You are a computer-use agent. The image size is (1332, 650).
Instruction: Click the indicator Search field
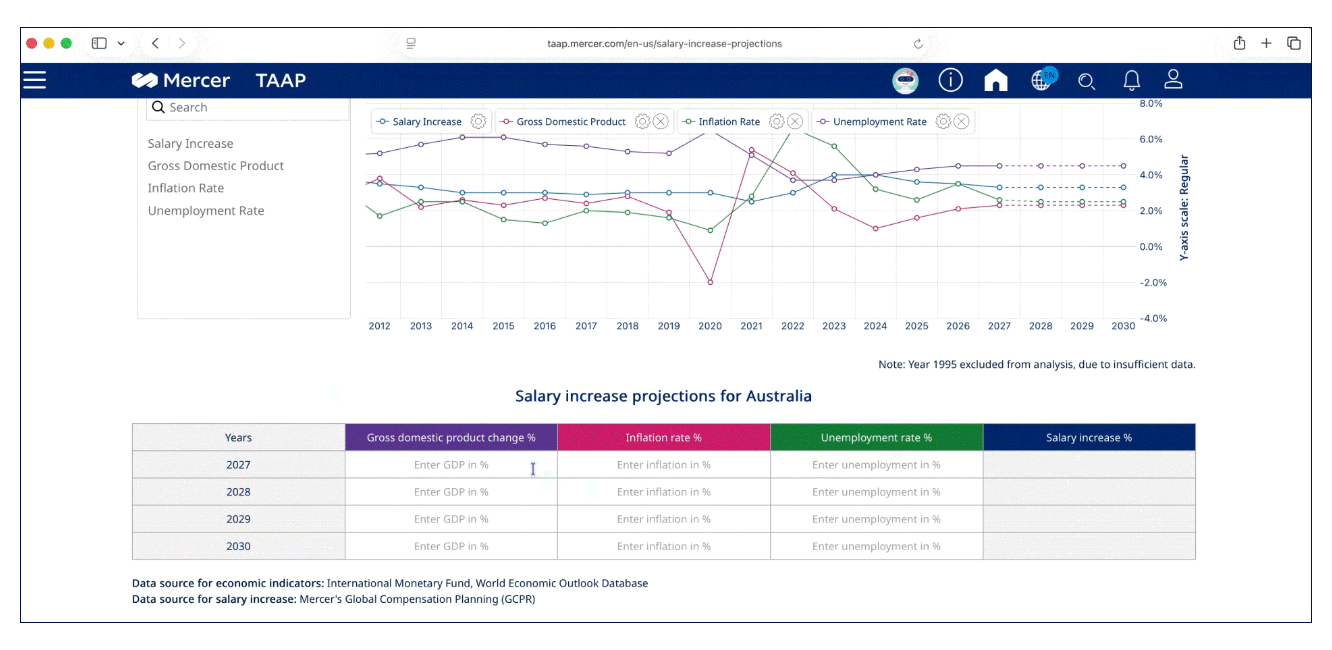[248, 107]
